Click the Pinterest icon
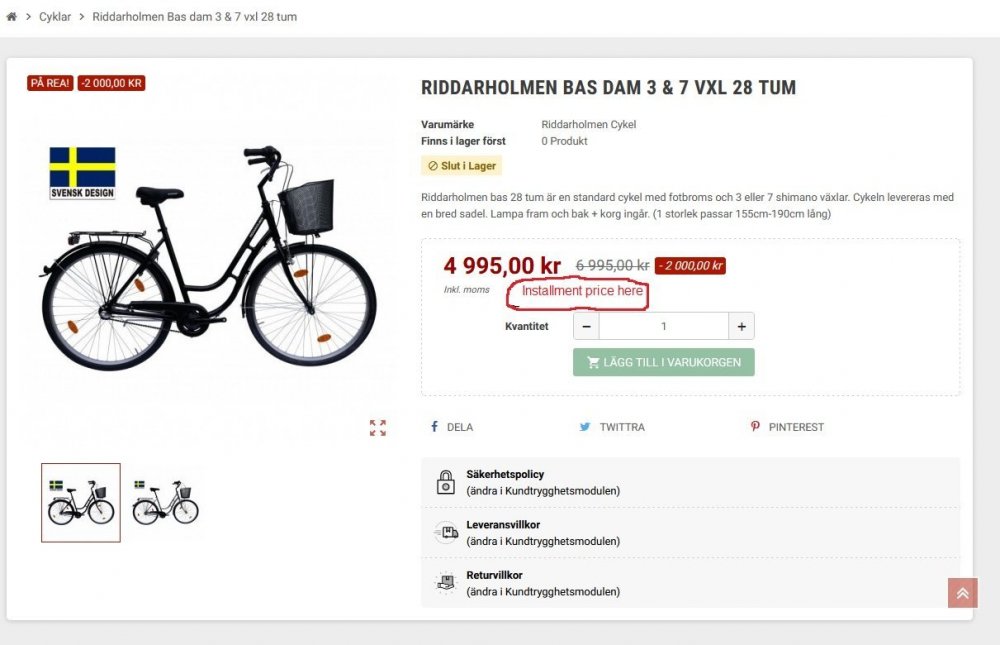The height and width of the screenshot is (645, 1000). 755,427
